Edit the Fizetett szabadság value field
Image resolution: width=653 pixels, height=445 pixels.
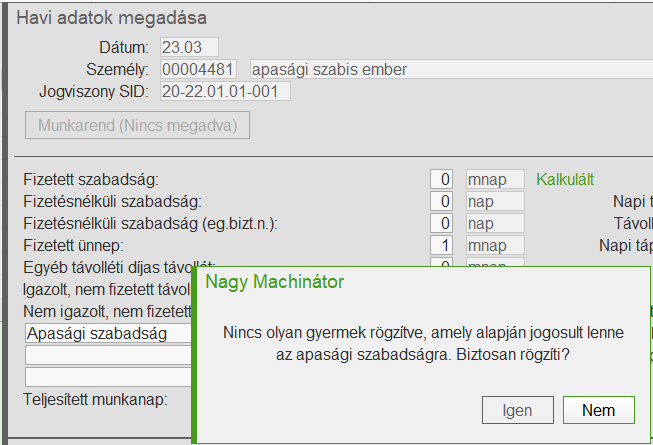pos(441,179)
